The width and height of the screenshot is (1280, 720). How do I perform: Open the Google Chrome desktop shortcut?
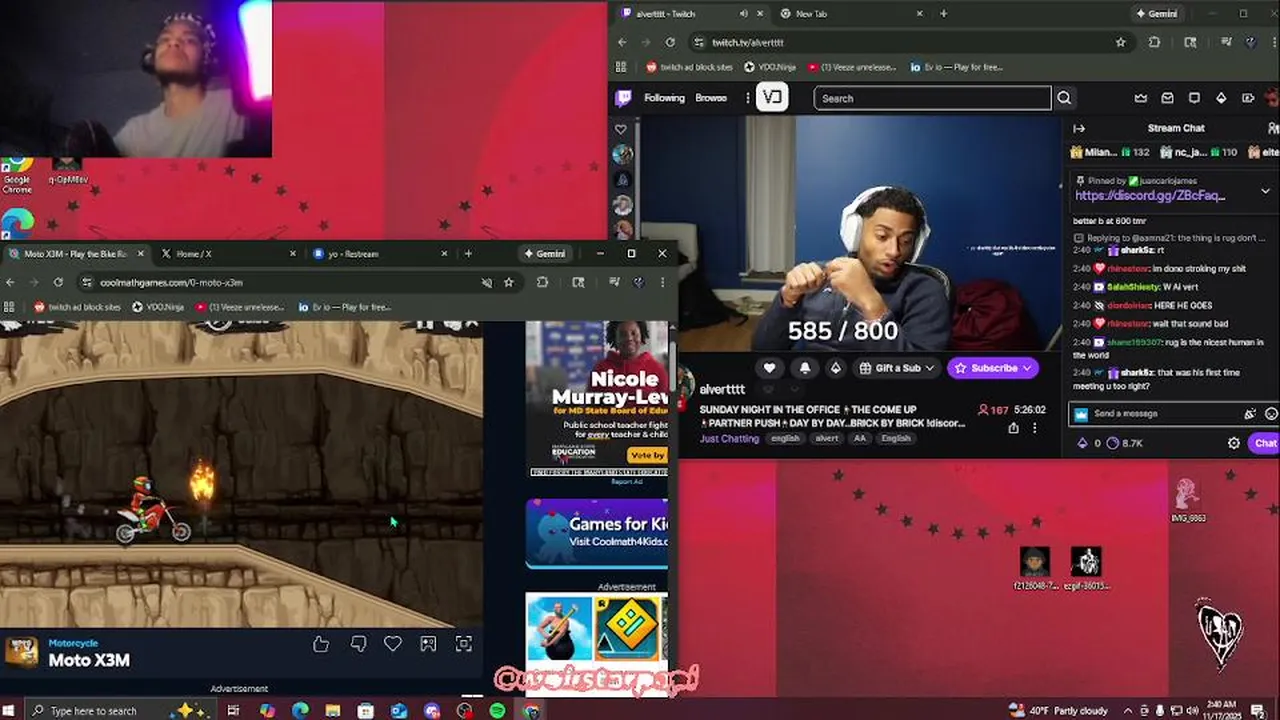pyautogui.click(x=17, y=174)
